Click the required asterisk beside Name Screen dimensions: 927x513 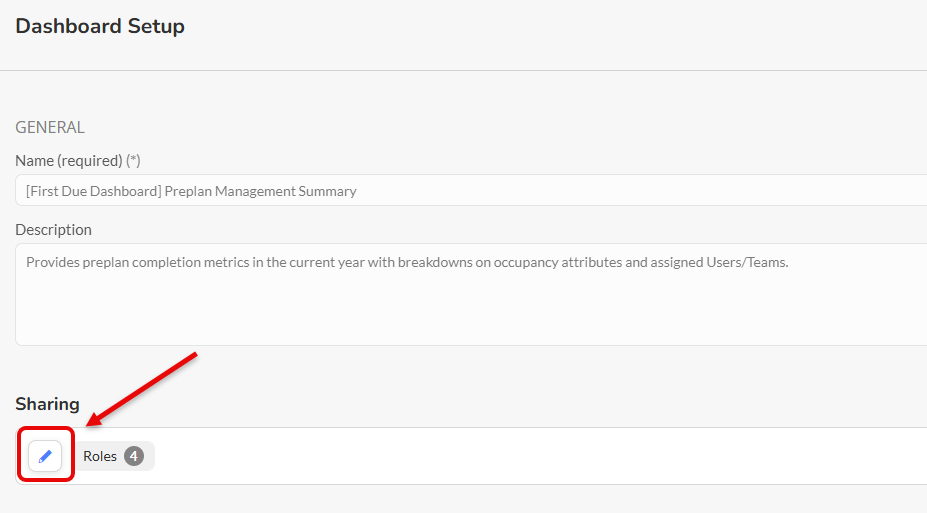(133, 160)
